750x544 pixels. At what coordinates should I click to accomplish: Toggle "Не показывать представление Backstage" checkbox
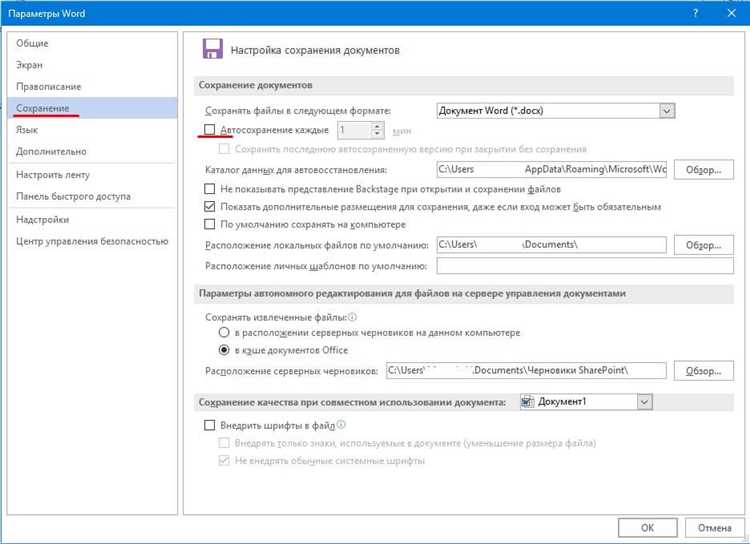click(x=209, y=188)
